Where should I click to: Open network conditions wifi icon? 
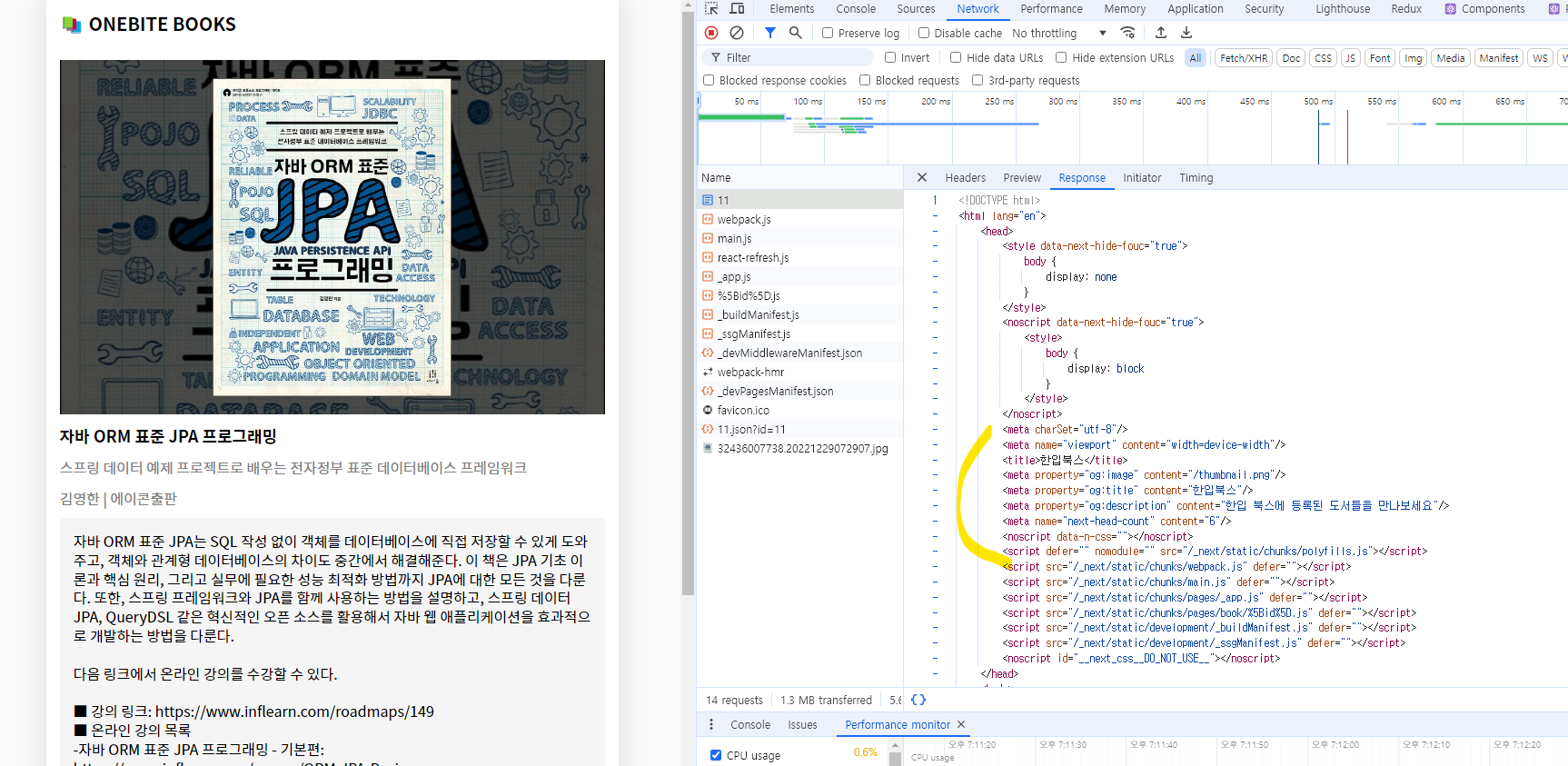(1127, 33)
